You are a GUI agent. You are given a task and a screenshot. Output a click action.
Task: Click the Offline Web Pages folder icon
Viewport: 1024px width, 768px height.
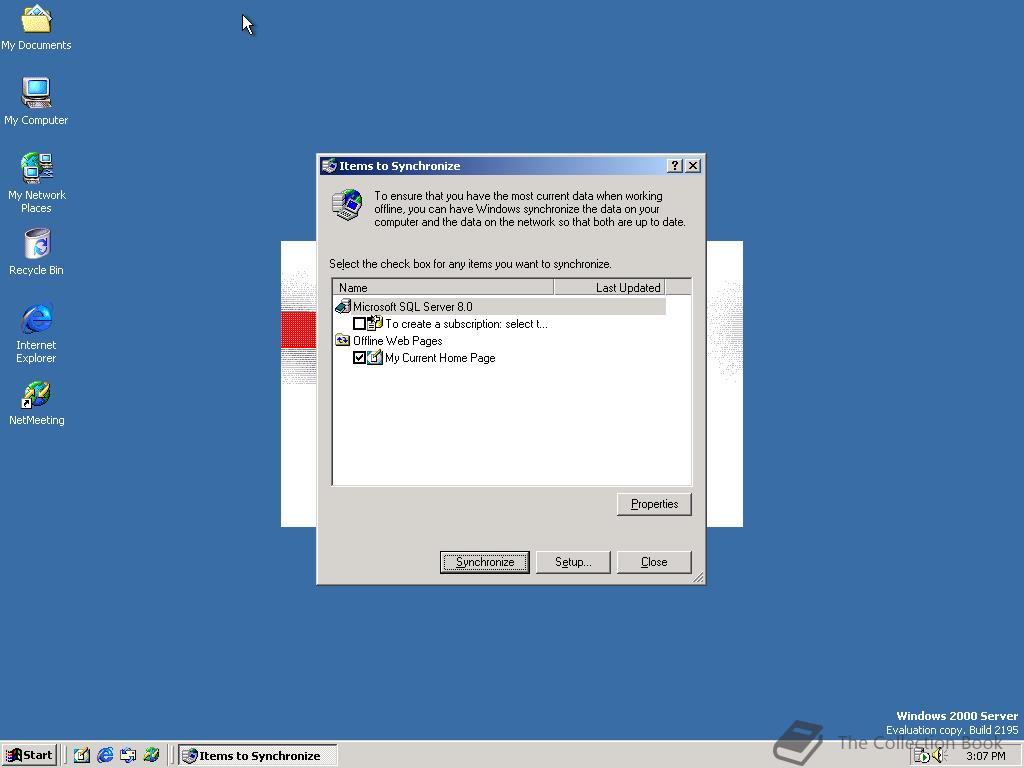[342, 340]
